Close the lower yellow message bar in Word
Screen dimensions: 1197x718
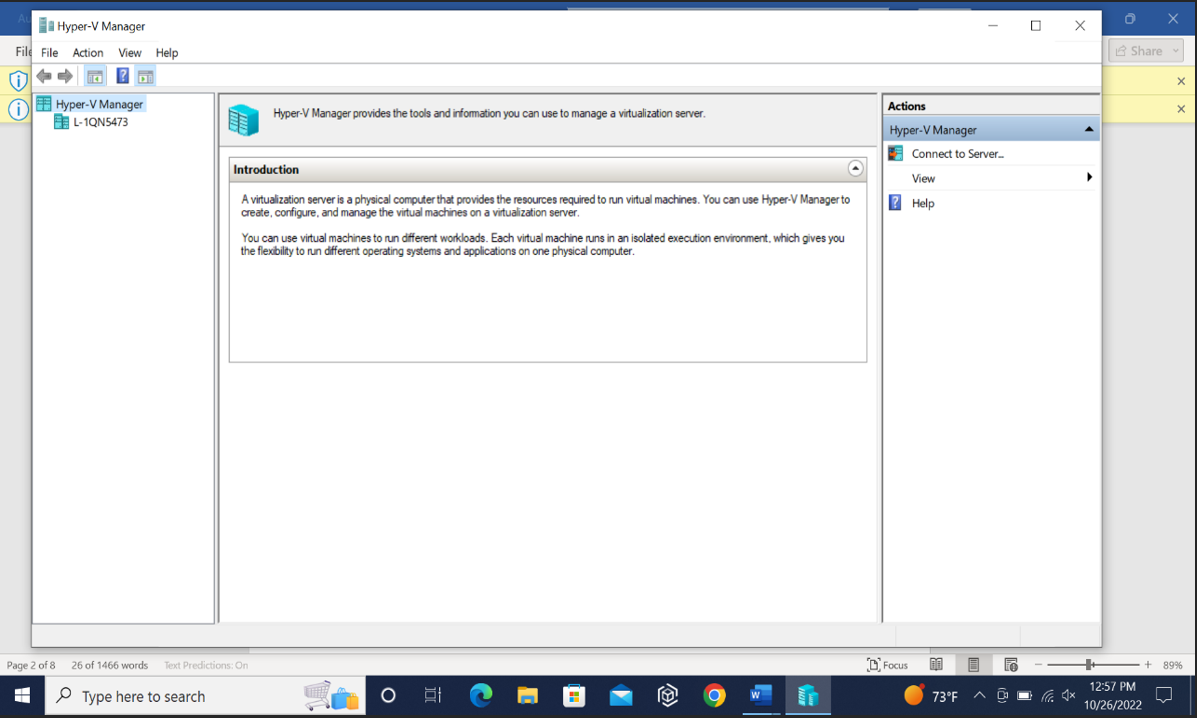[1181, 109]
